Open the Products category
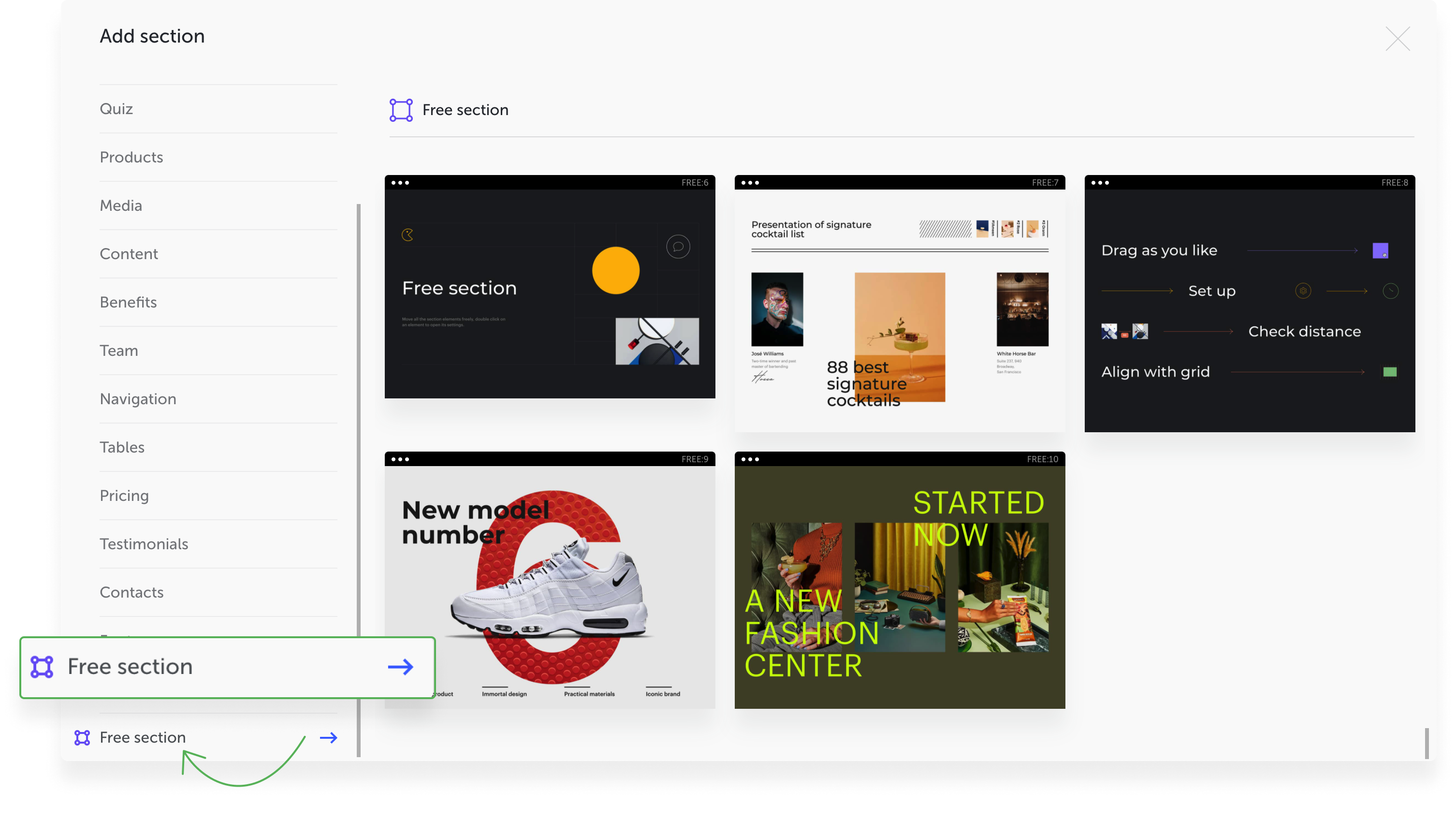1456x820 pixels. 131,157
